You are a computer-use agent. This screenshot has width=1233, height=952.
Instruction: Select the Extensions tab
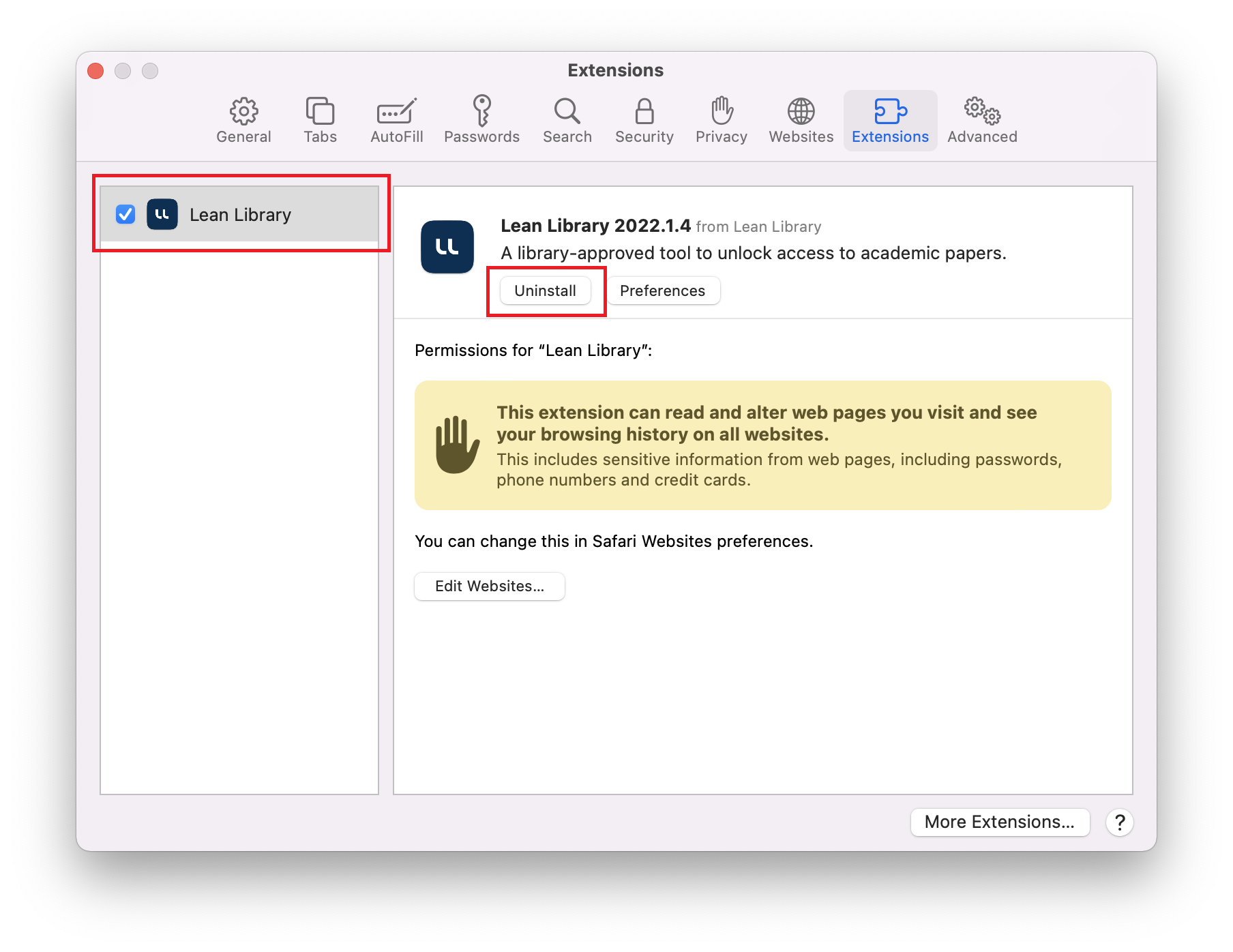pyautogui.click(x=890, y=121)
